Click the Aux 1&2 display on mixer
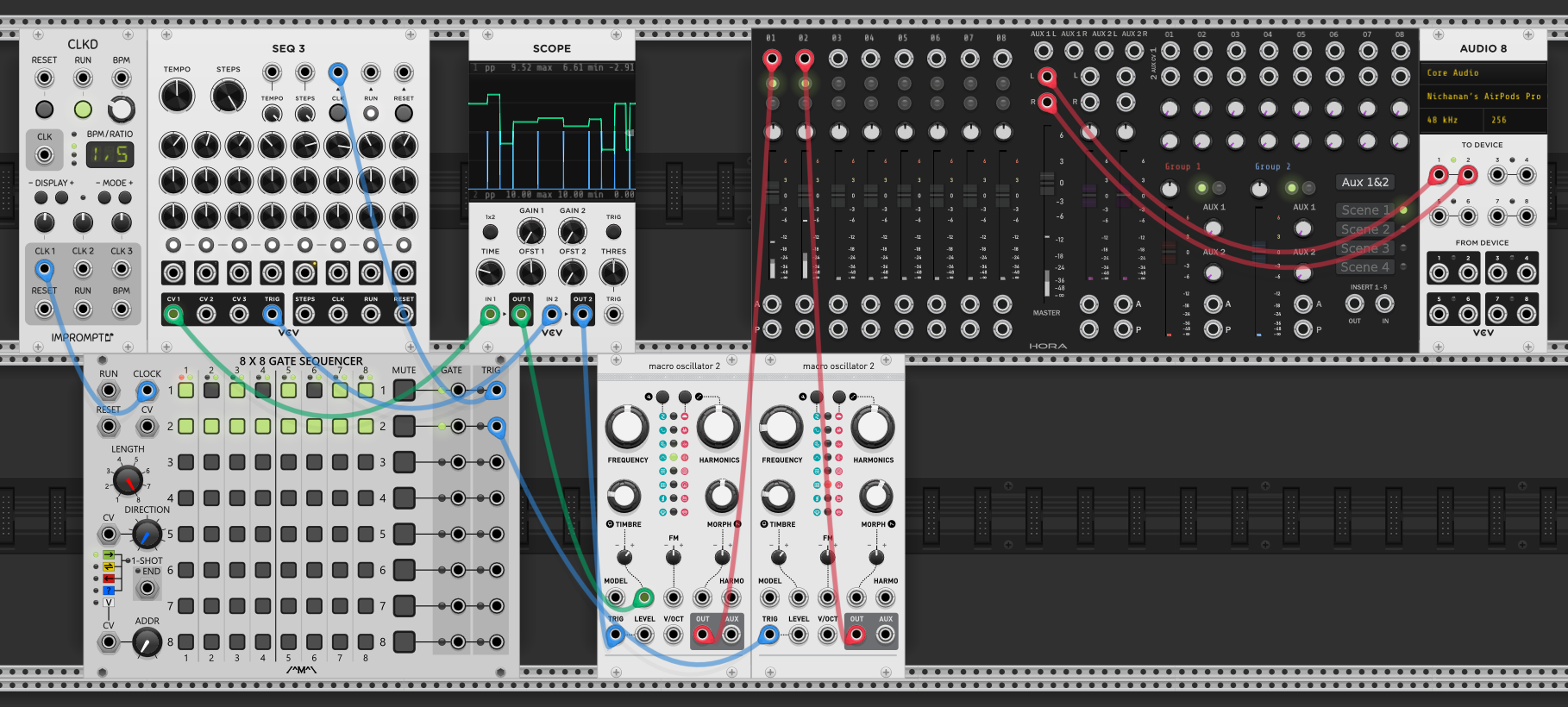This screenshot has height=707, width=1568. pyautogui.click(x=1365, y=182)
